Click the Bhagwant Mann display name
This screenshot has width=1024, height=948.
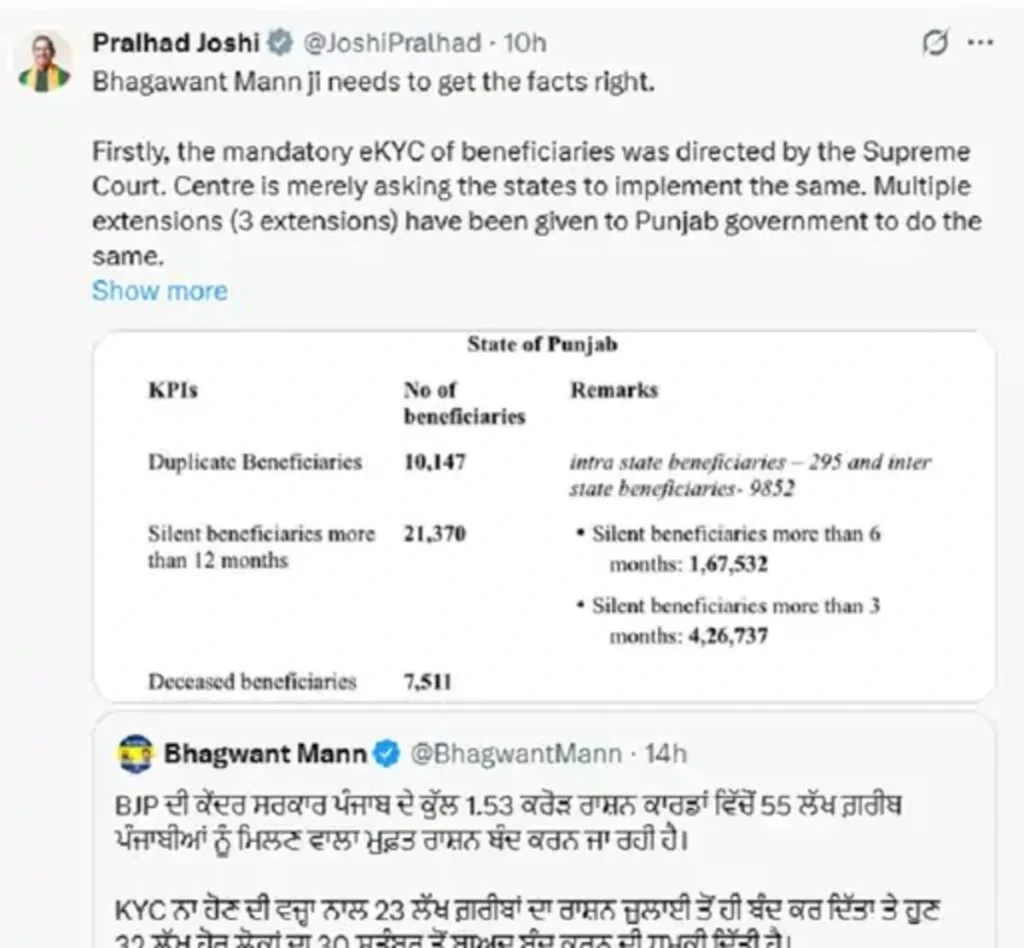264,754
